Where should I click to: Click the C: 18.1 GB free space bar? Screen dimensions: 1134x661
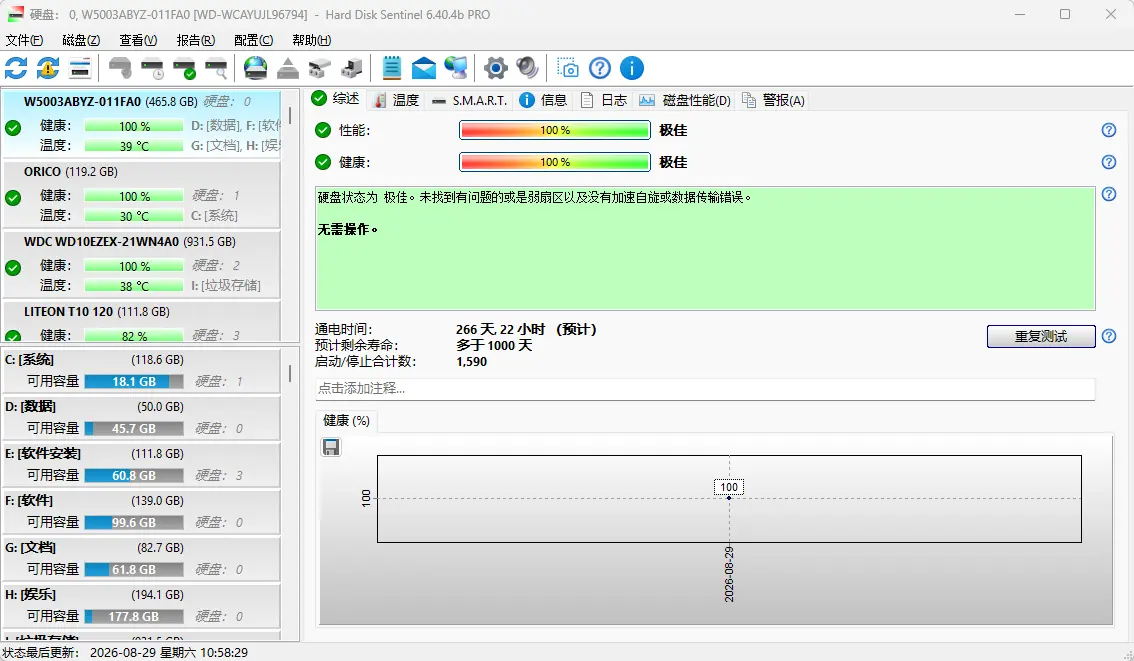[134, 381]
